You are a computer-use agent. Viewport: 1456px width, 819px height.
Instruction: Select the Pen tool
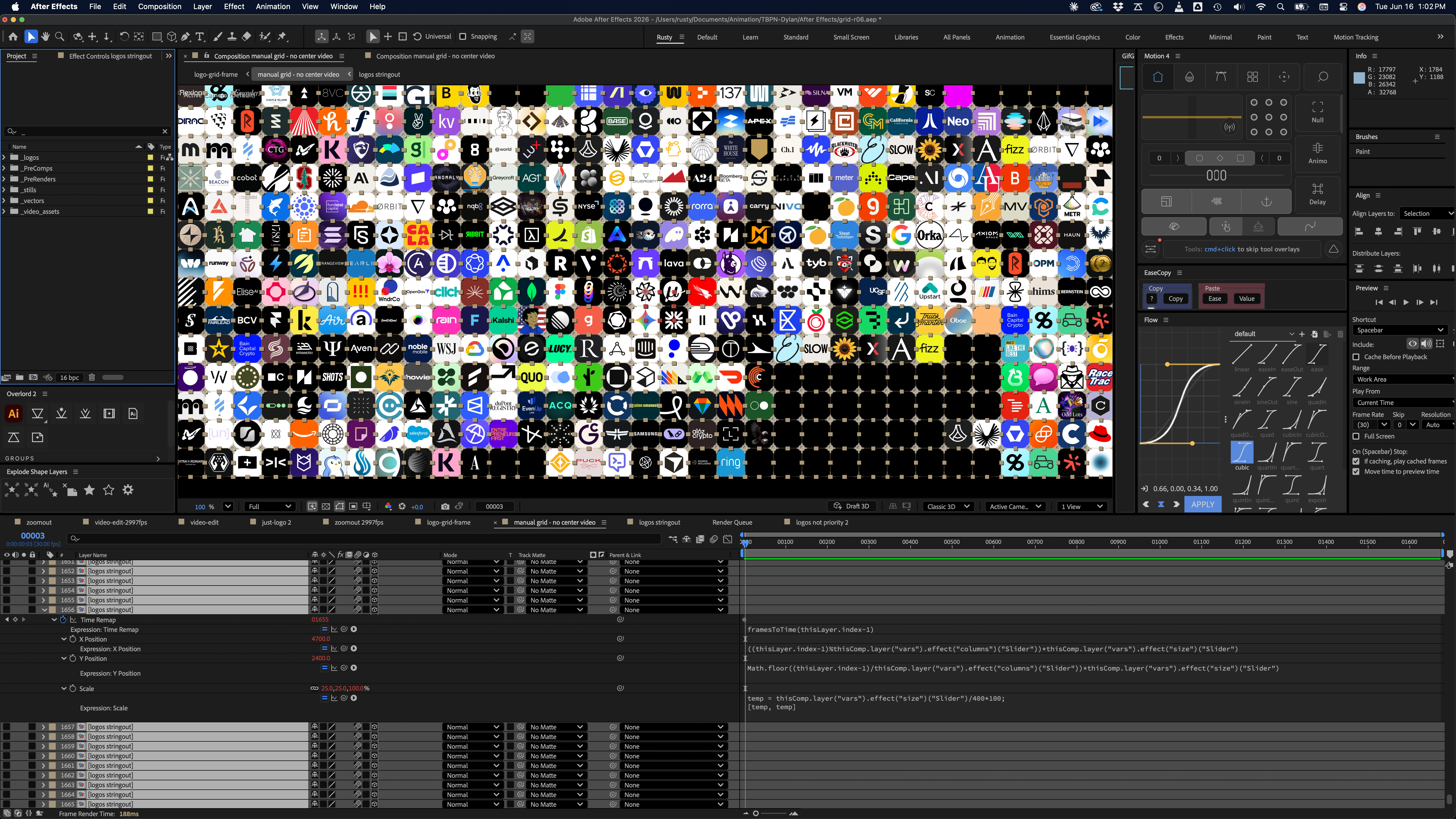pos(185,37)
